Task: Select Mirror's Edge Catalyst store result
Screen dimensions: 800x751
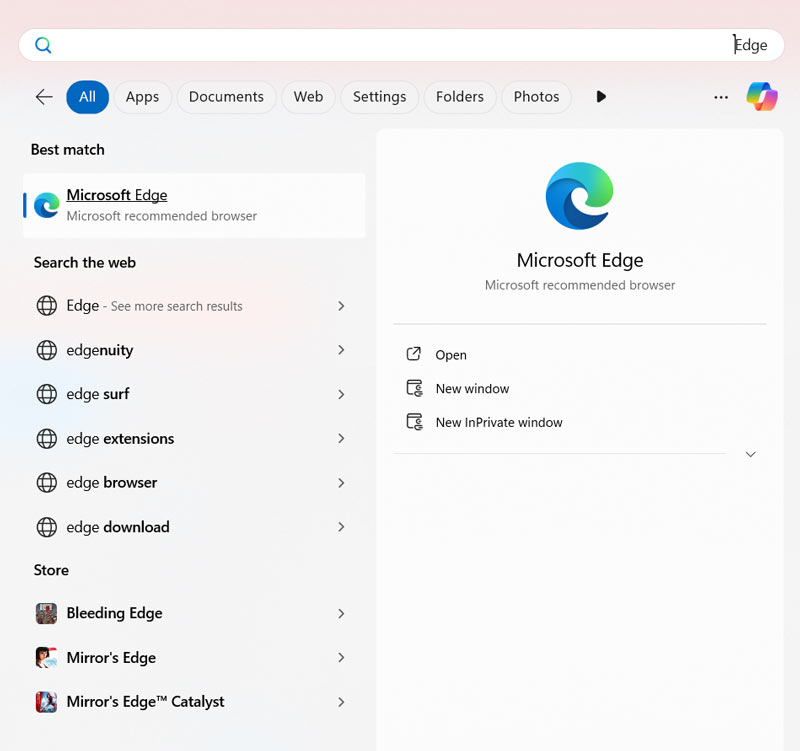Action: pos(194,702)
